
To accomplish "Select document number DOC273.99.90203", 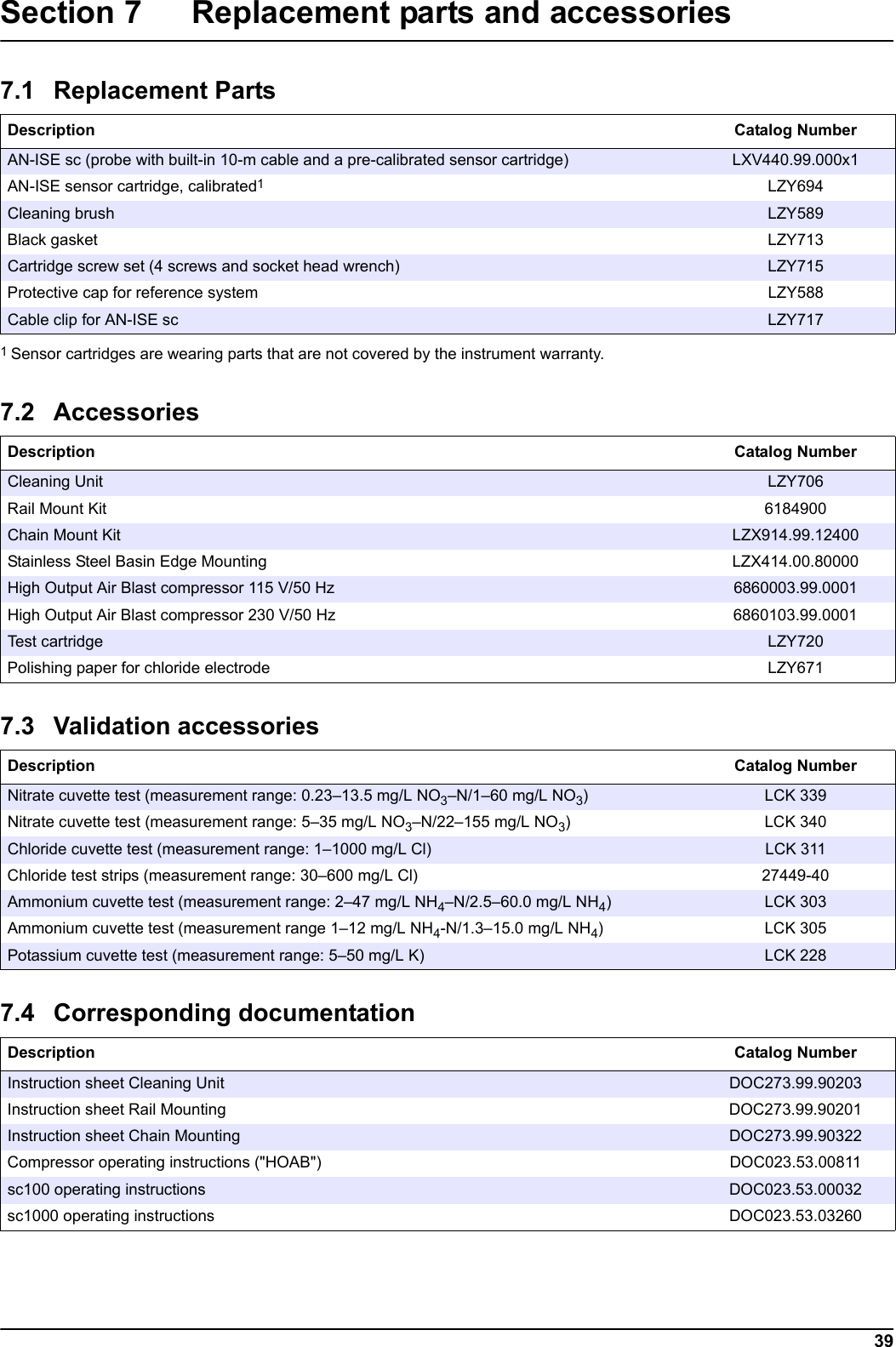I will click(x=795, y=1083).
